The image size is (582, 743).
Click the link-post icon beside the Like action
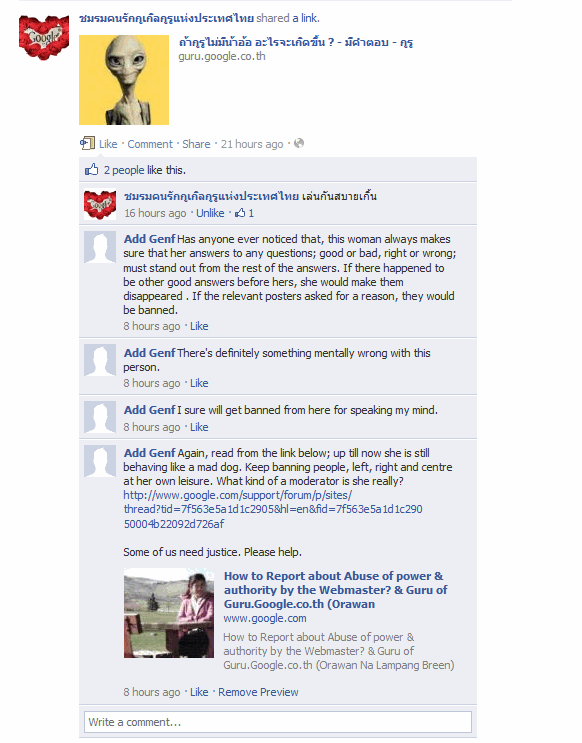tap(87, 143)
